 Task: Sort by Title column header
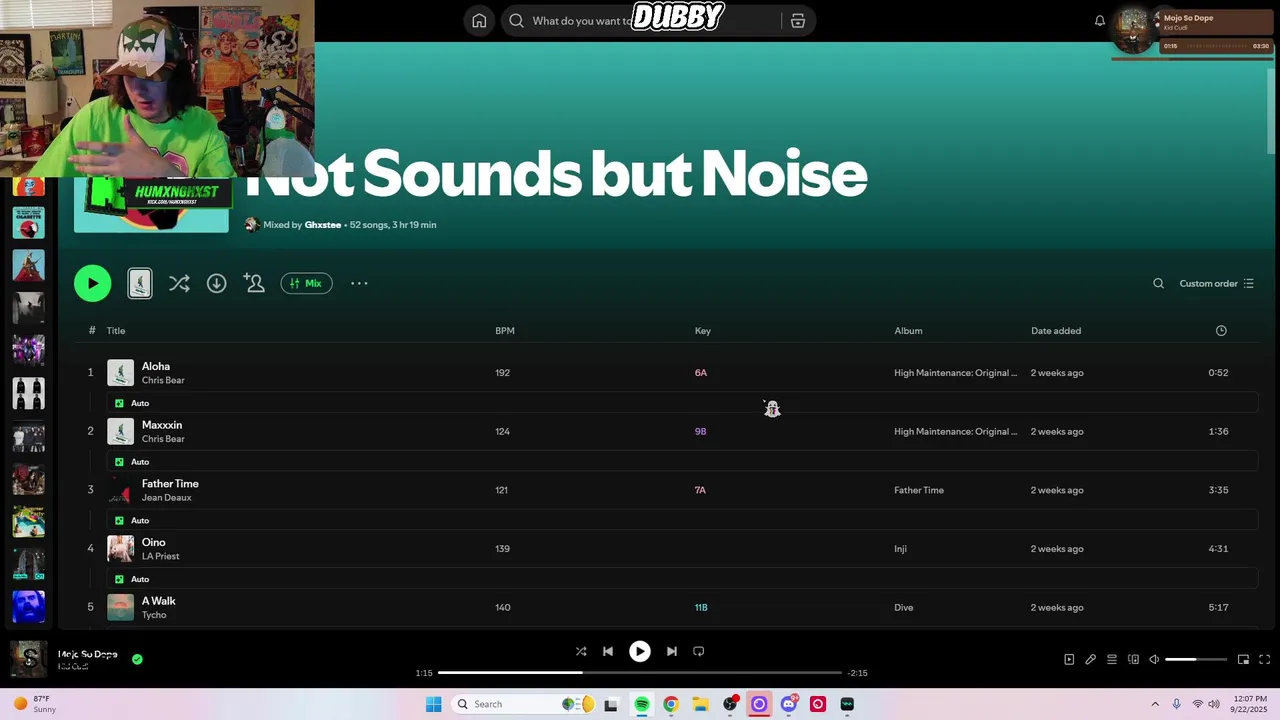(116, 331)
